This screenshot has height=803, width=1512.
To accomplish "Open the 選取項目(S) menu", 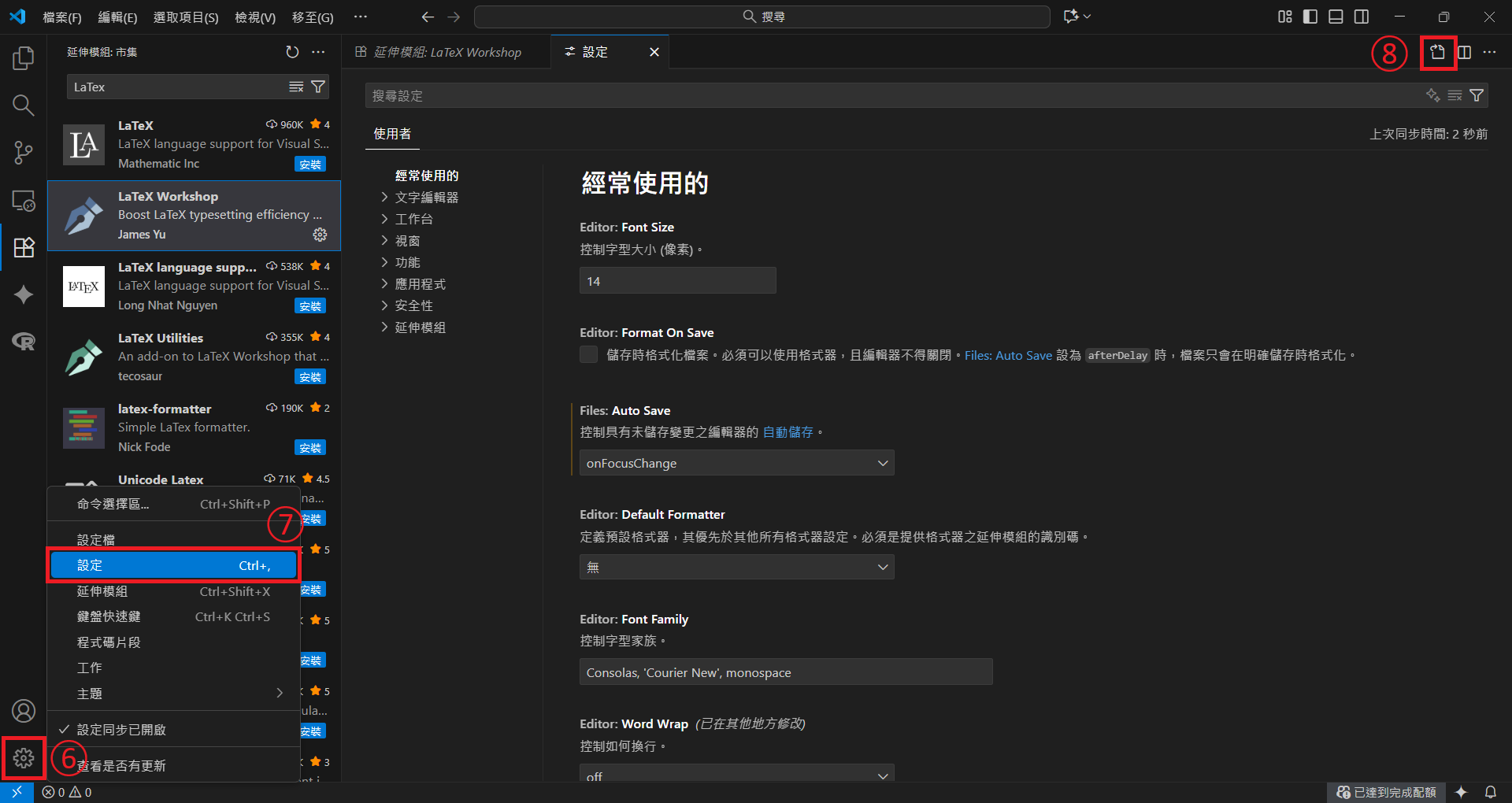I will pyautogui.click(x=186, y=17).
